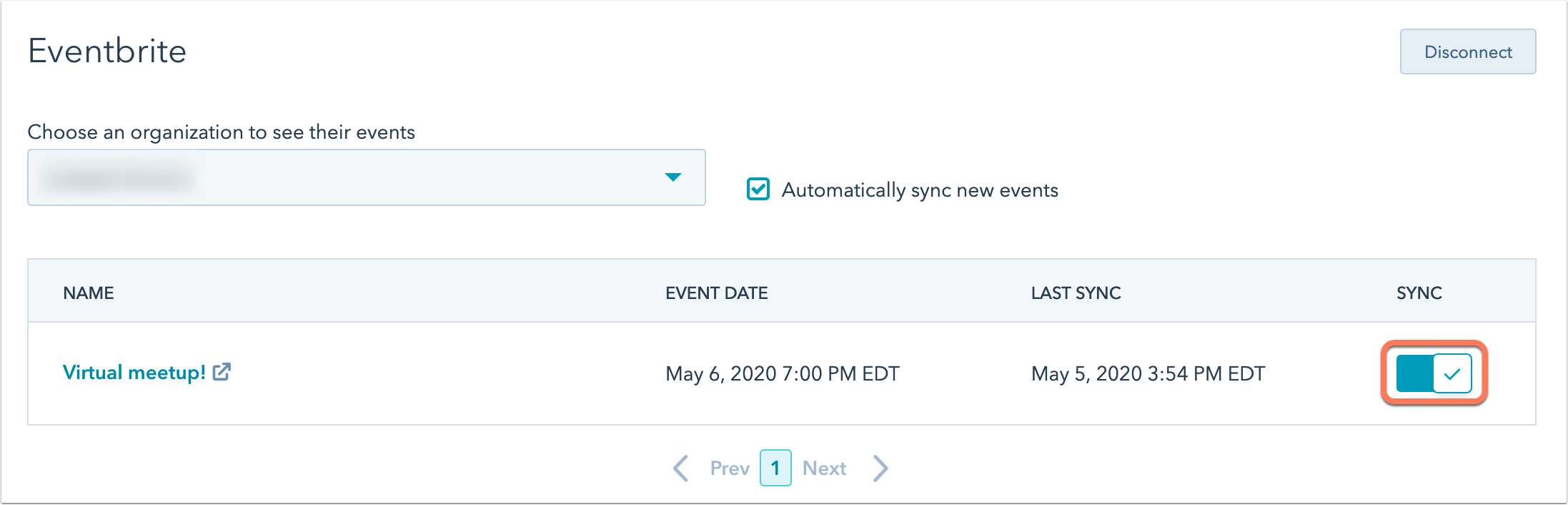Click the NAME column header

point(89,293)
